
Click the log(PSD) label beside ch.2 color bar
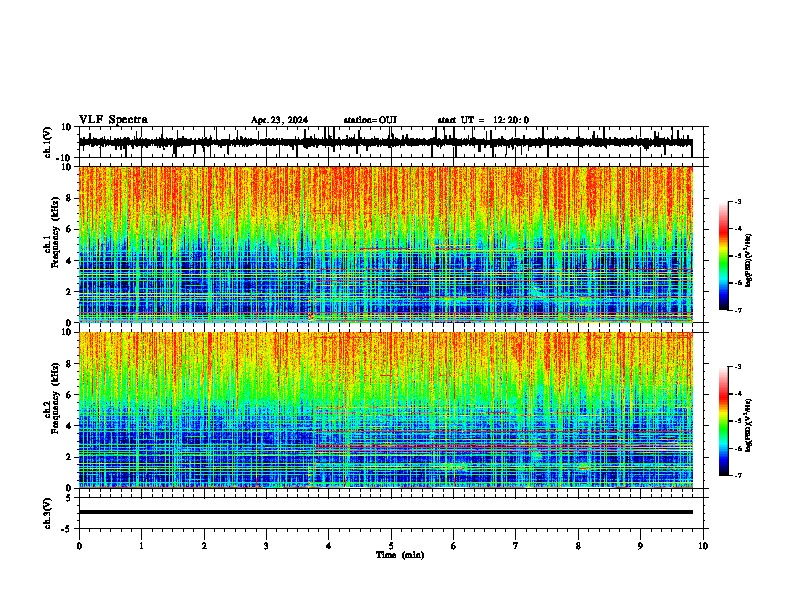(748, 425)
